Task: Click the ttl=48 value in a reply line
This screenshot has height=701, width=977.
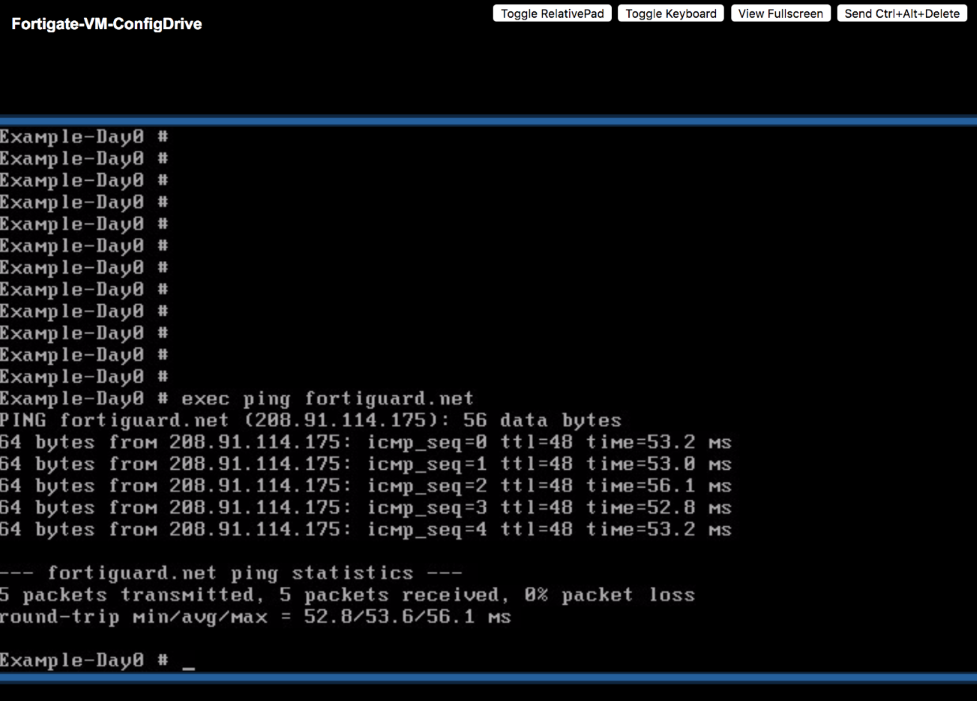Action: pos(528,442)
